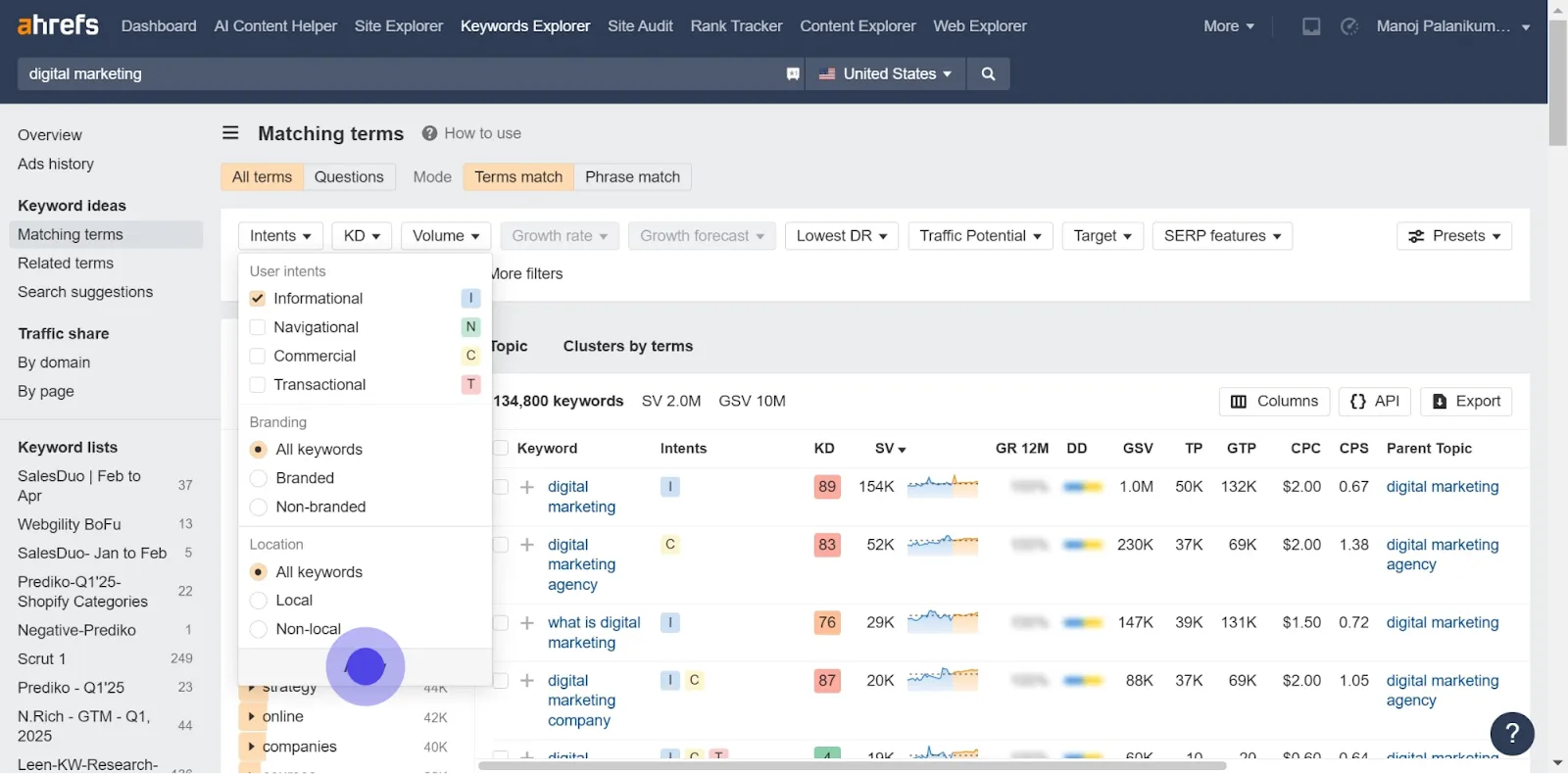Add 'what is digital marketing' with plus icon
Screen dimensions: 1568x774
(x=527, y=622)
